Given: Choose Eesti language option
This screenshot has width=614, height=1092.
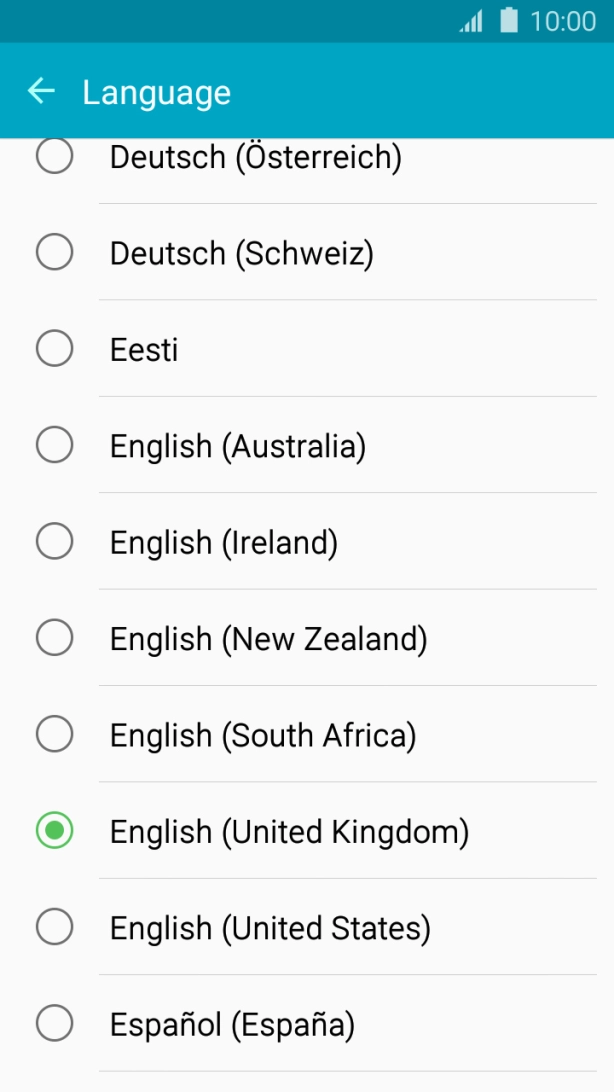Looking at the screenshot, I should [x=55, y=348].
